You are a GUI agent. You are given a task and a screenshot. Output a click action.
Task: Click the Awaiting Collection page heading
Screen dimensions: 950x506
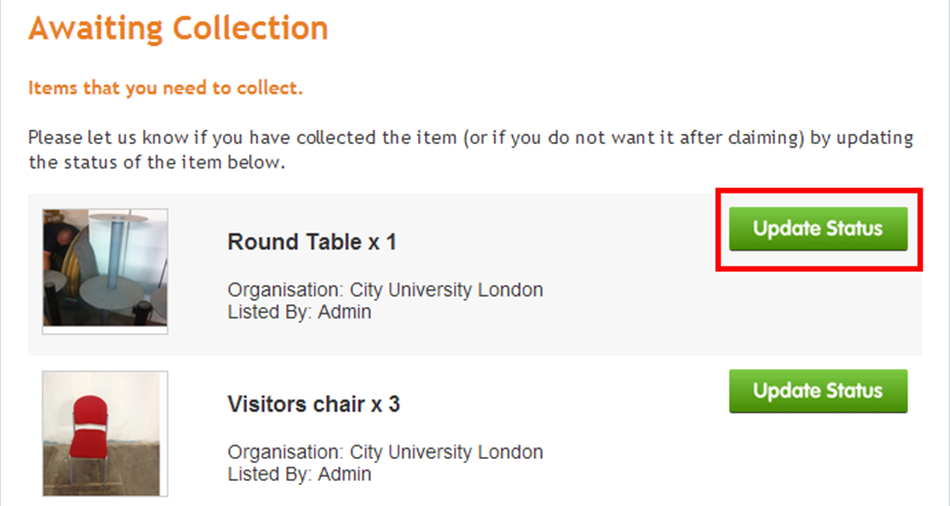coord(178,28)
